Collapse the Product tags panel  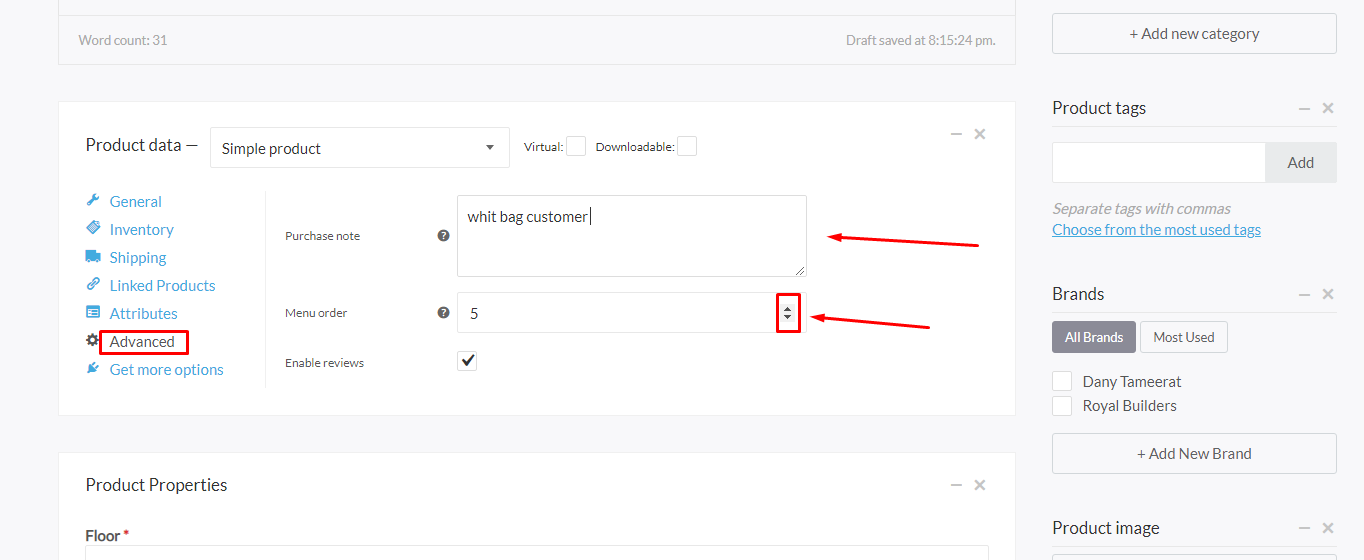tap(1304, 108)
